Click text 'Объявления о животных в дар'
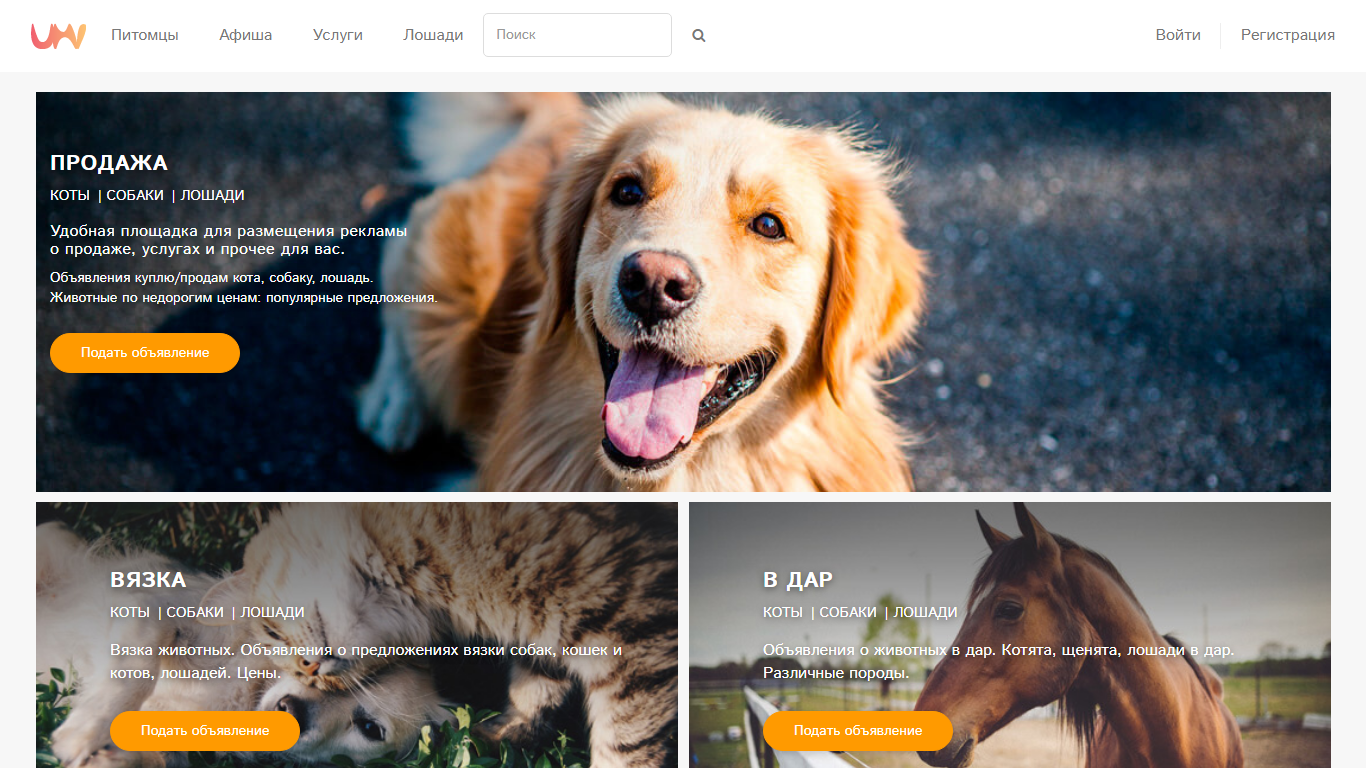Image resolution: width=1366 pixels, height=768 pixels. click(x=877, y=650)
